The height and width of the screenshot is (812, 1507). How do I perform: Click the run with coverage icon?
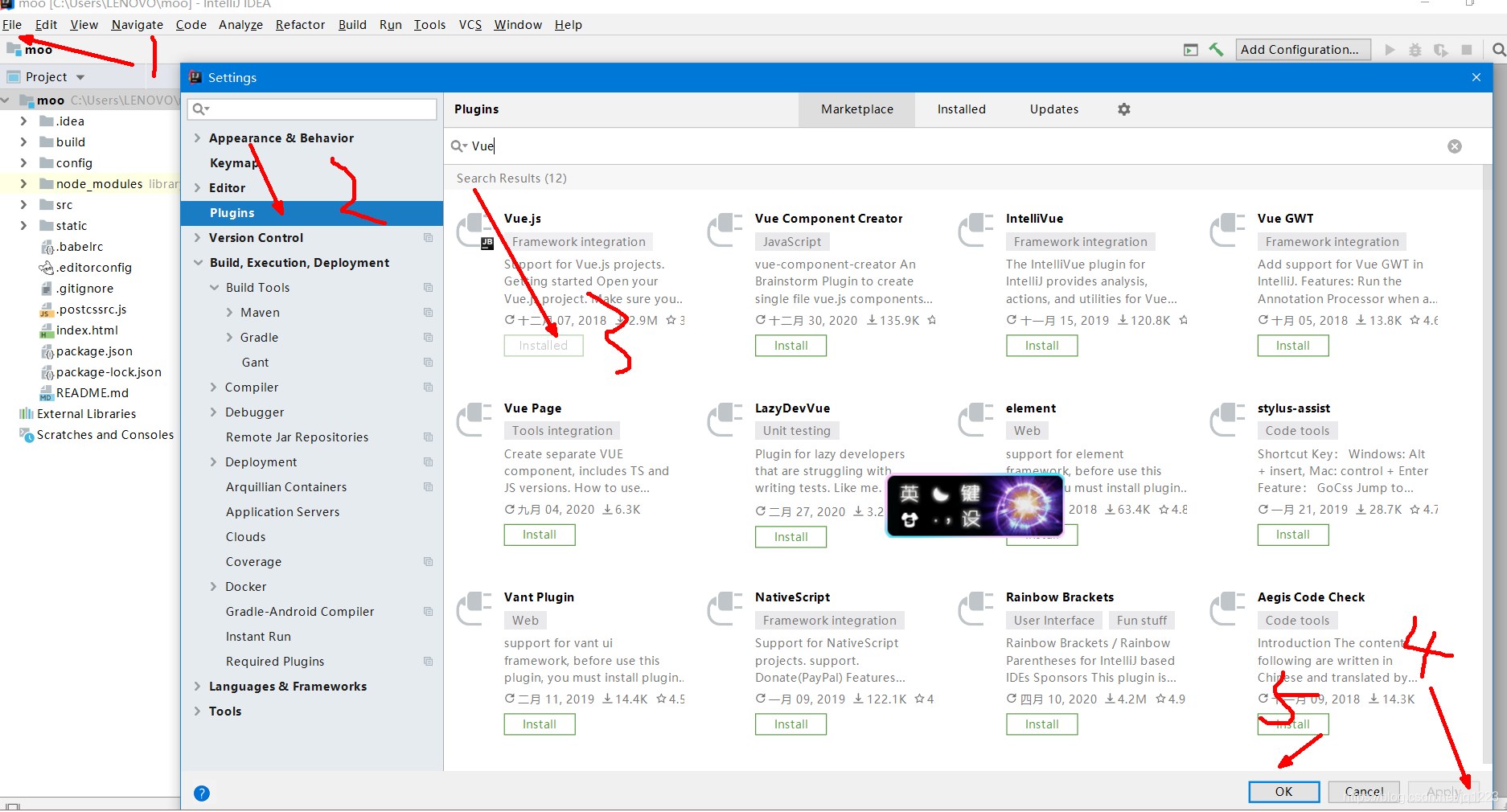tap(1441, 50)
